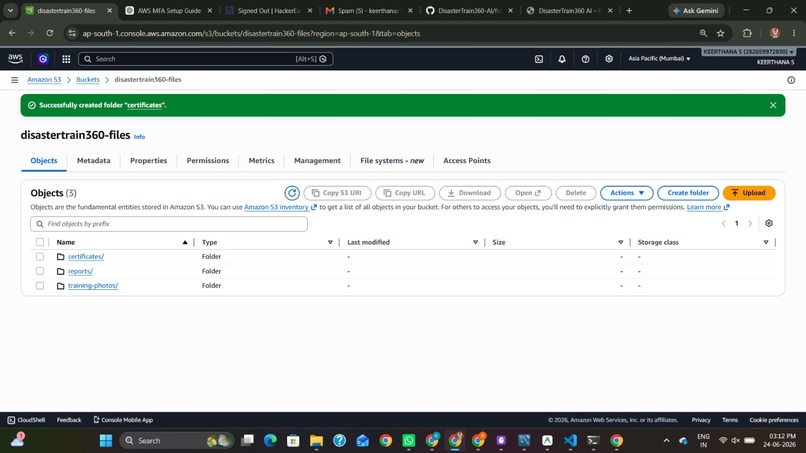Open the AWS help question-mark icon
Screen dimensions: 806x453
click(x=585, y=59)
